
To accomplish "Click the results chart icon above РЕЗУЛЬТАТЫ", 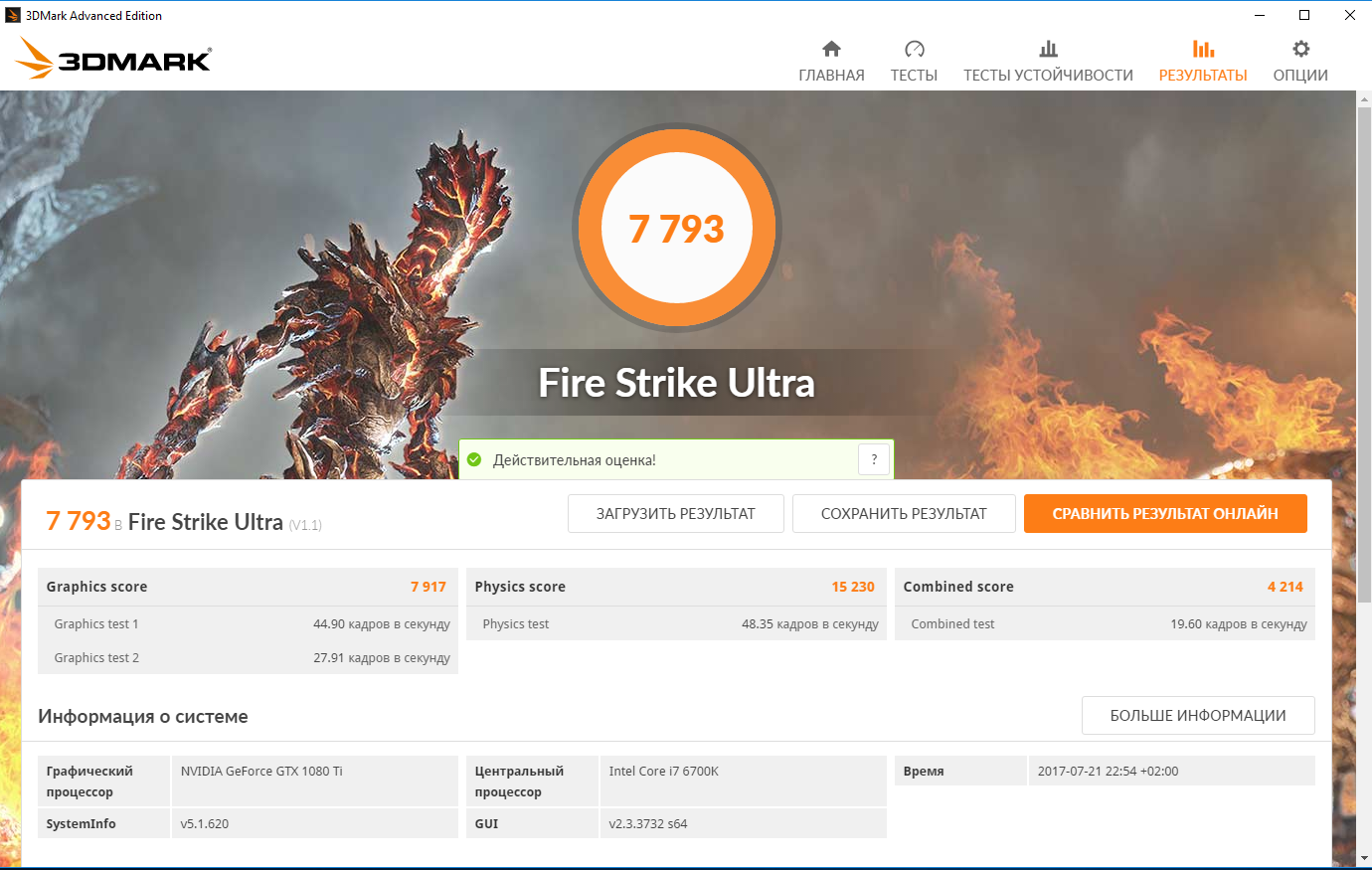I will [1203, 49].
